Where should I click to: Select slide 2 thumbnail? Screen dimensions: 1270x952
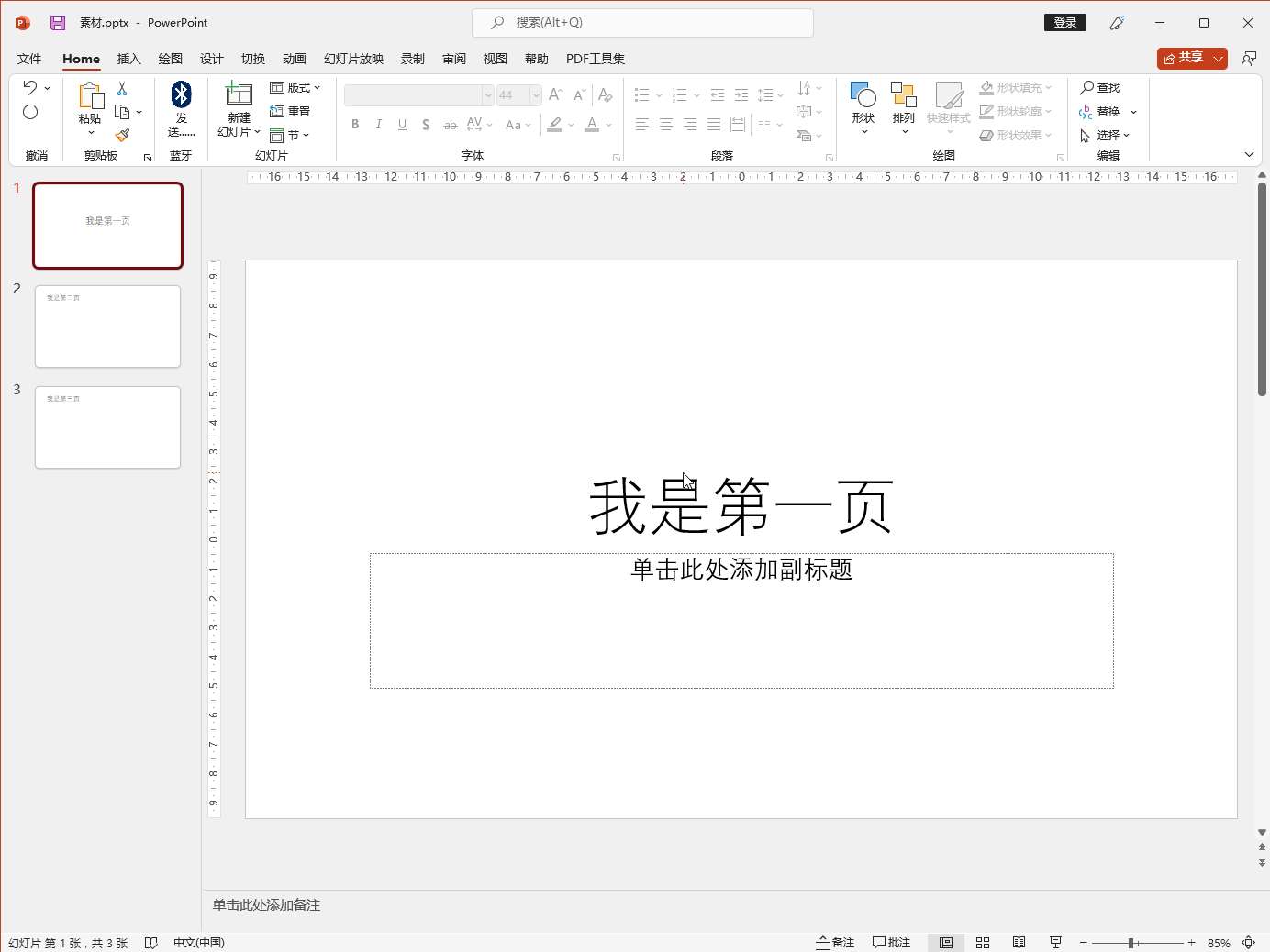(108, 327)
